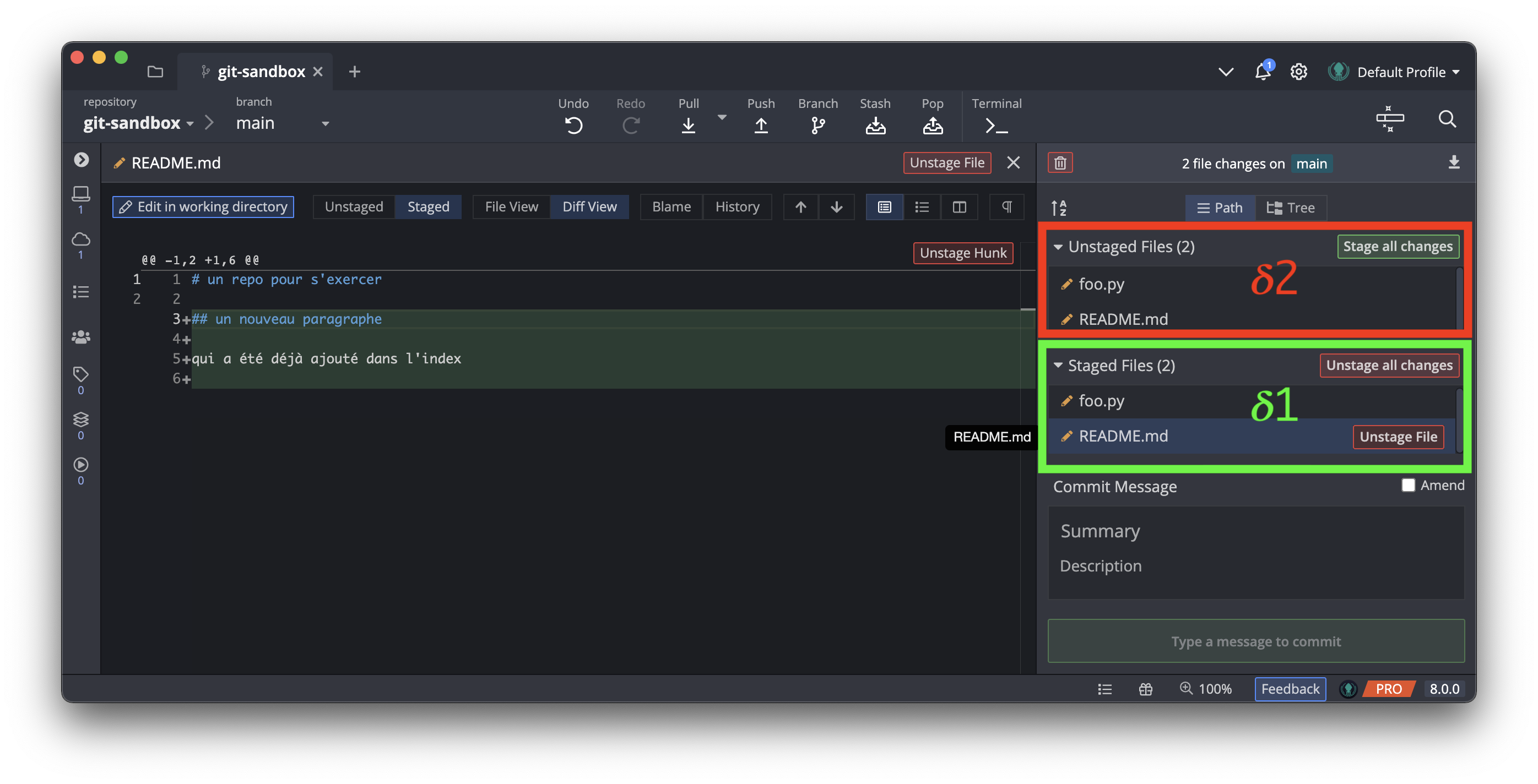1538x784 pixels.
Task: Open the Terminal from toolbar
Action: click(x=996, y=124)
